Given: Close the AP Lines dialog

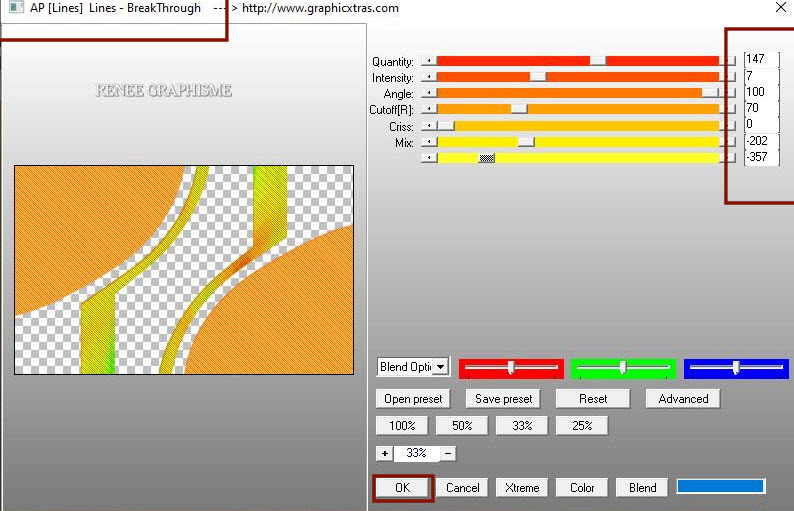Looking at the screenshot, I should tap(781, 8).
